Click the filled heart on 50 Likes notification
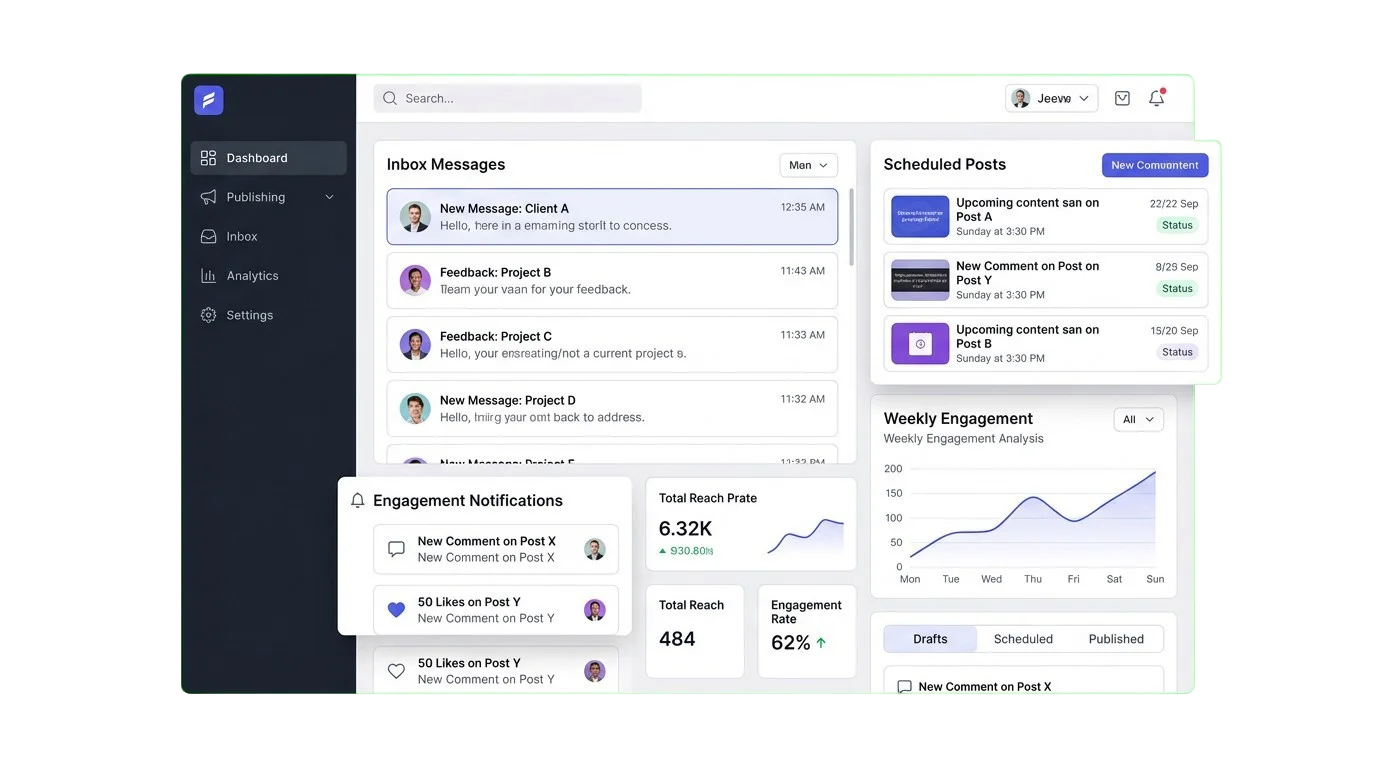1376x768 pixels. [x=396, y=610]
